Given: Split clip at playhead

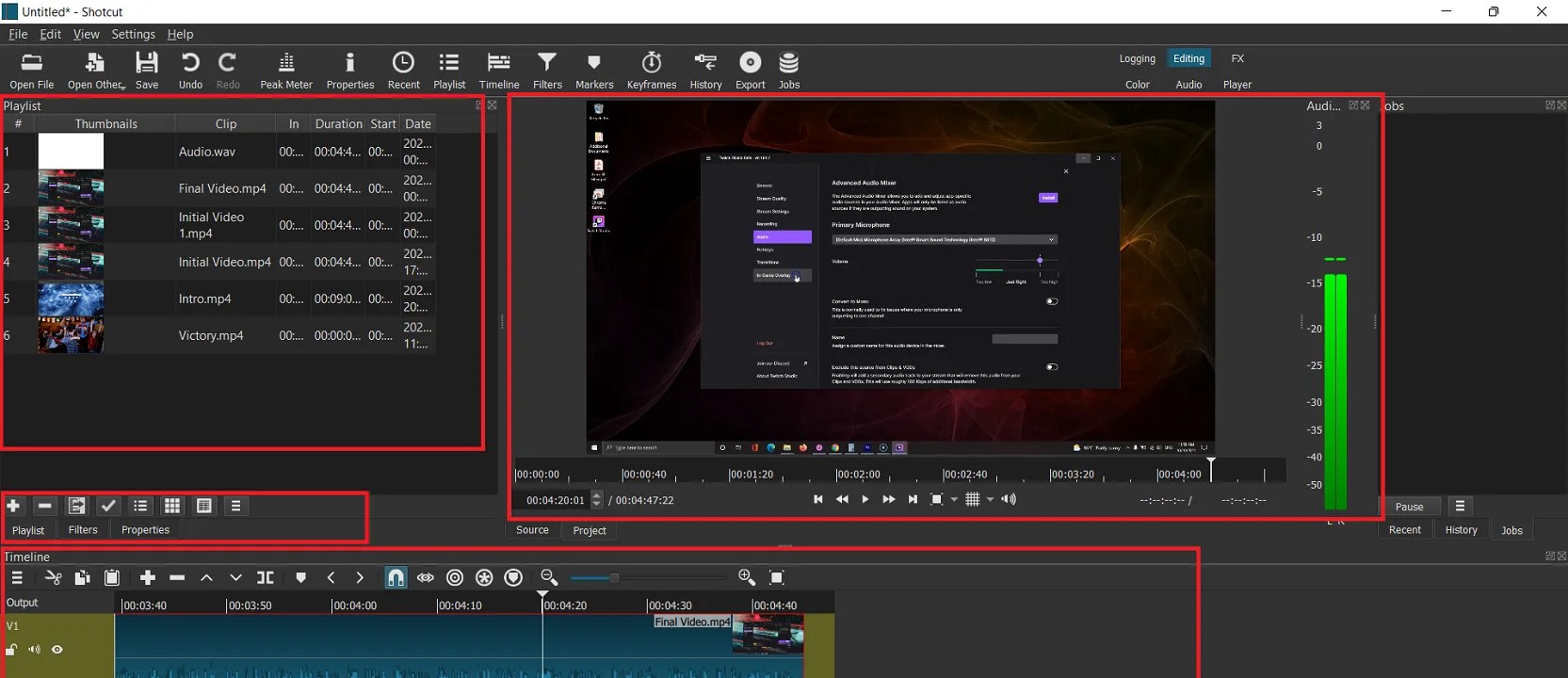Looking at the screenshot, I should (x=266, y=577).
